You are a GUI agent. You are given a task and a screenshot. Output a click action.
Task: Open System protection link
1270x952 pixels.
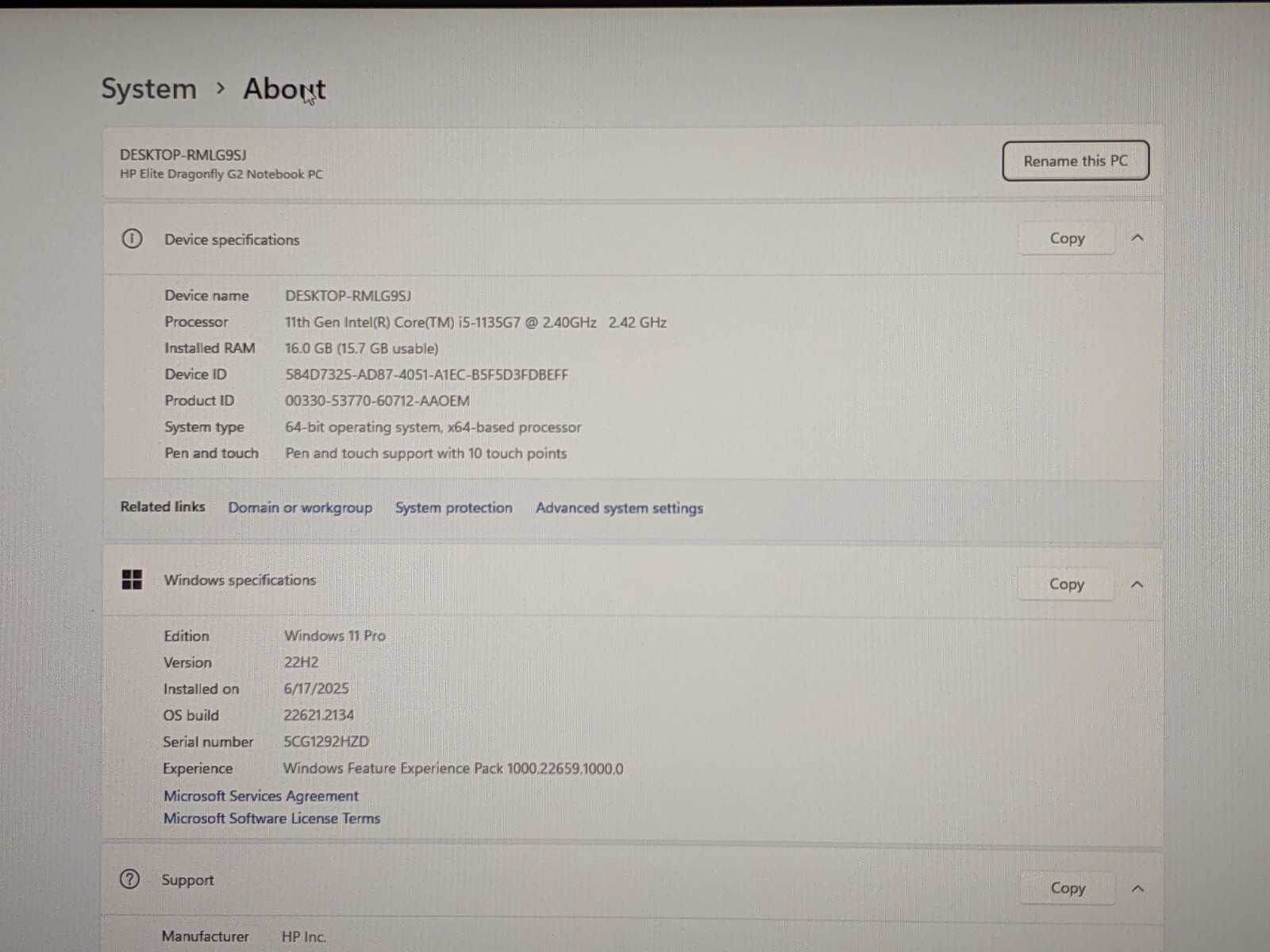click(x=454, y=508)
